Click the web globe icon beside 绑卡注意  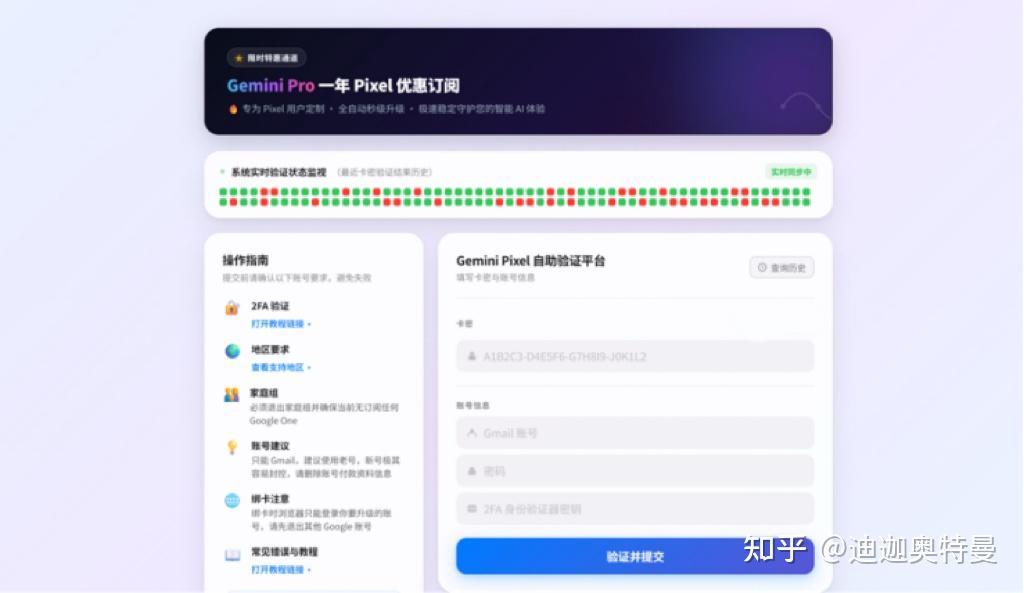click(x=232, y=501)
